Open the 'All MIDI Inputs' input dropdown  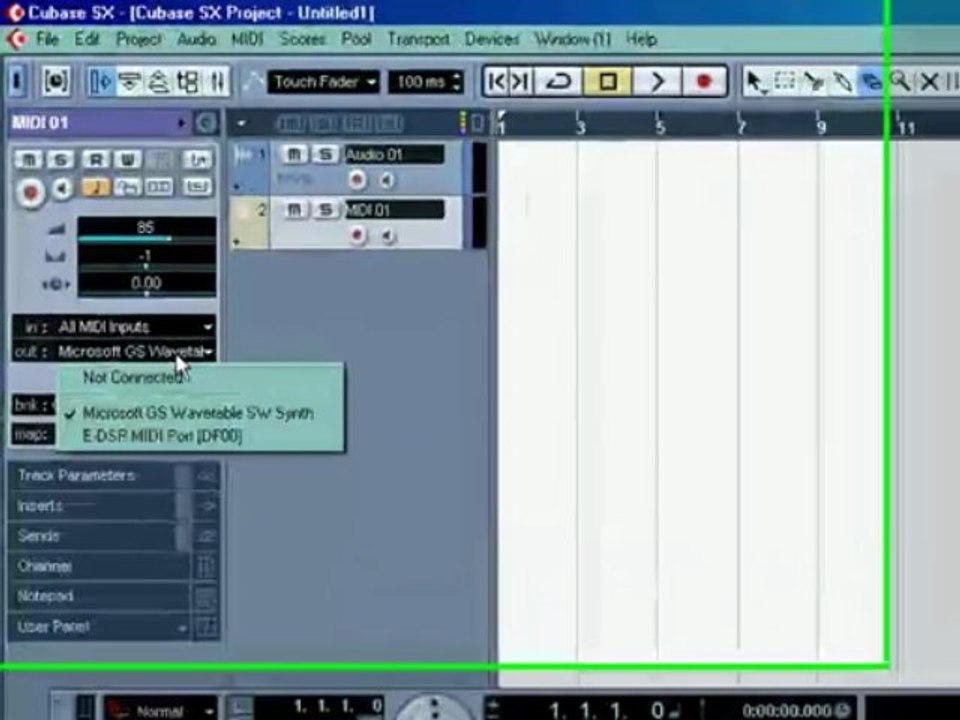(x=114, y=327)
